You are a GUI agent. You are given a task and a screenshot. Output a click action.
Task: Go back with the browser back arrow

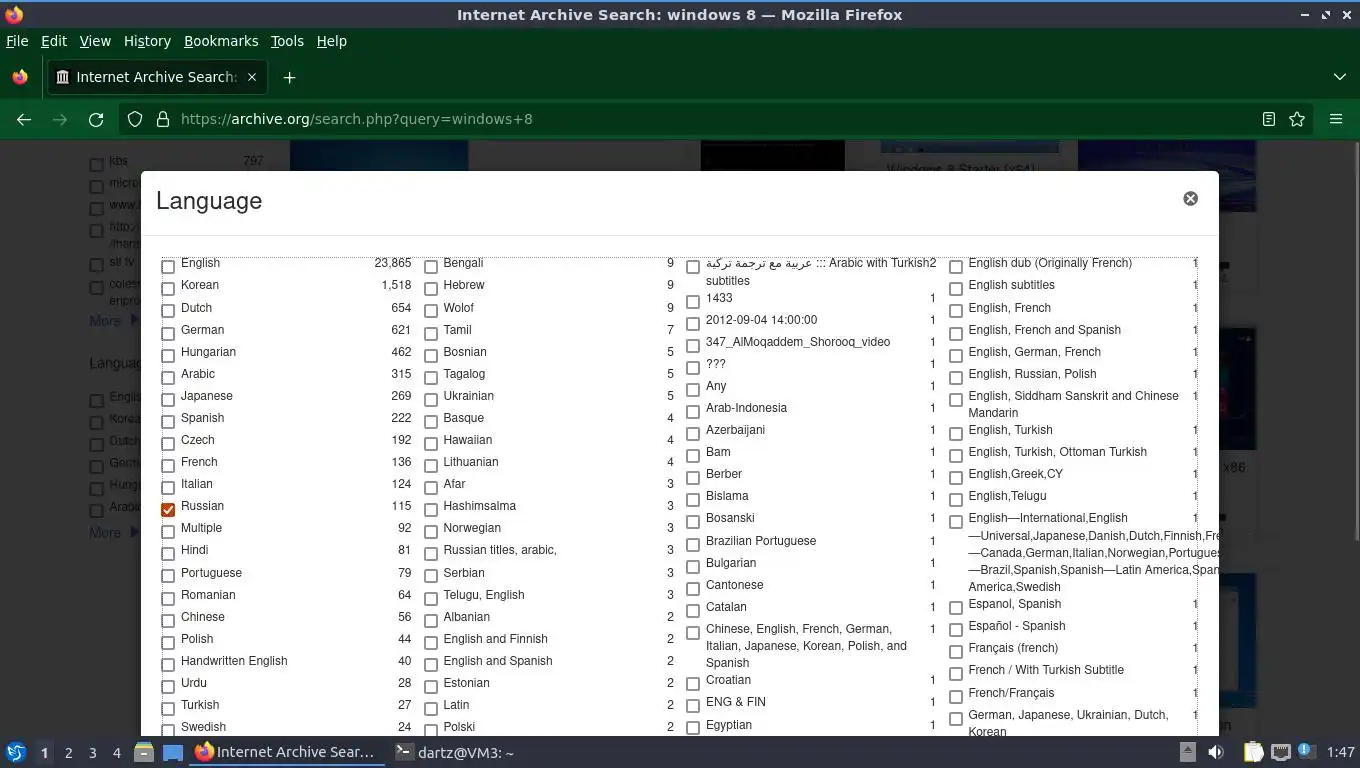coord(24,119)
